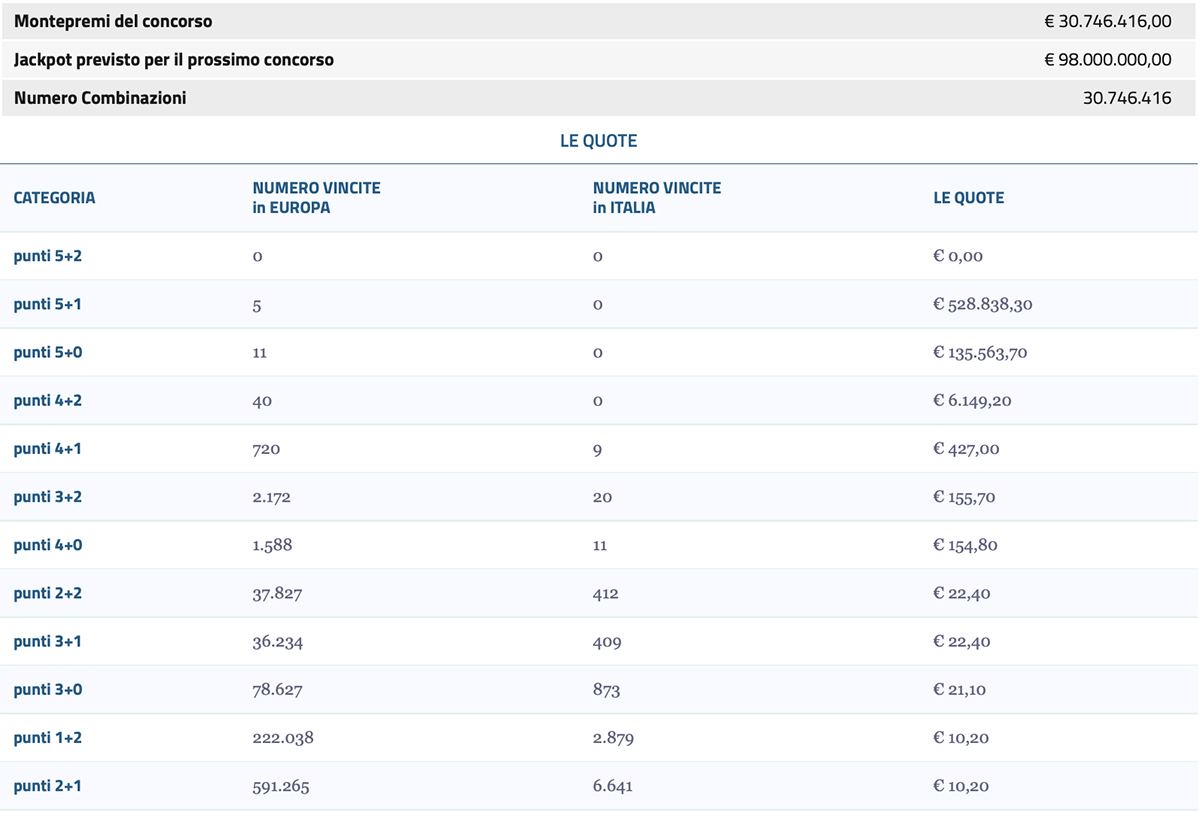Select the 'punti 2+1' category label

(48, 786)
